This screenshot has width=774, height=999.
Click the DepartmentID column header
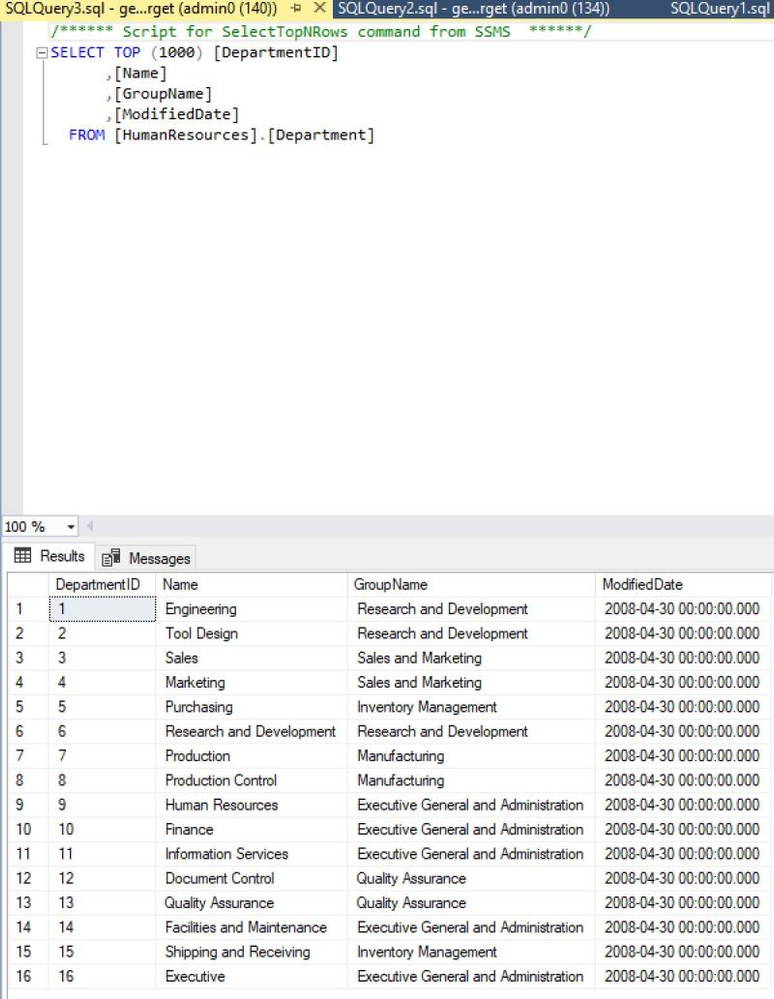click(x=102, y=584)
